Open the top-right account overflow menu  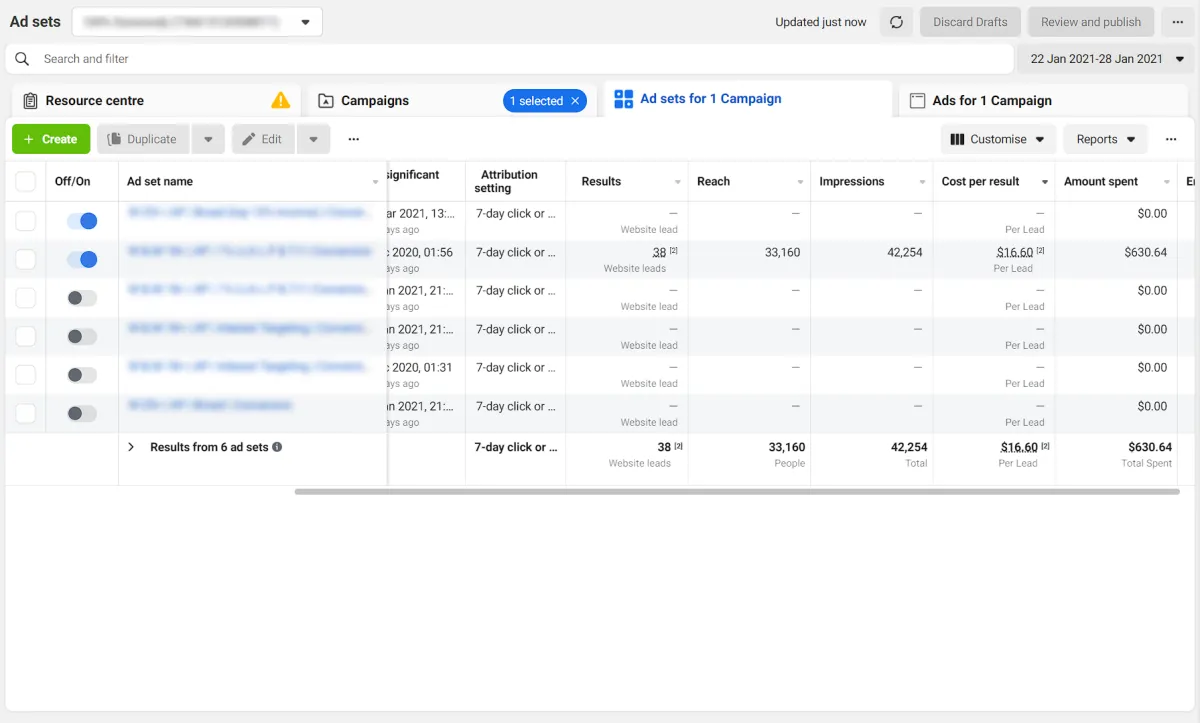point(1177,22)
